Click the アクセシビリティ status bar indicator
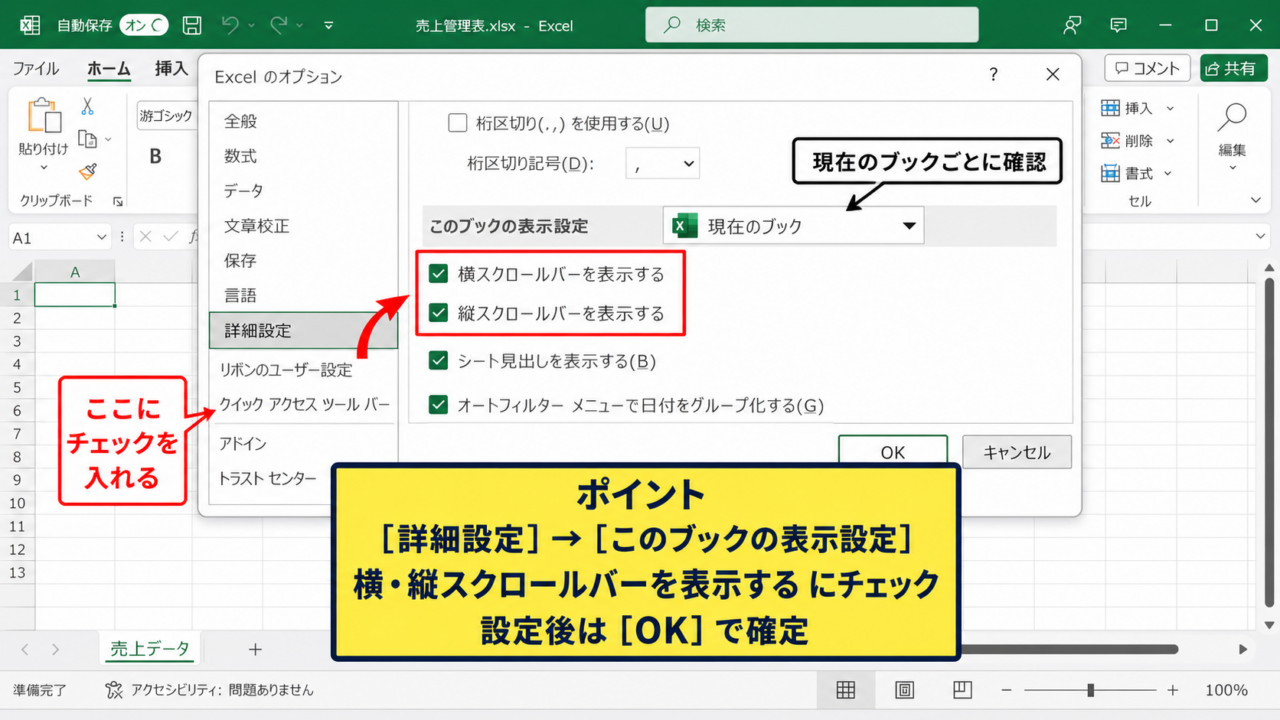The width and height of the screenshot is (1280, 720). tap(210, 690)
